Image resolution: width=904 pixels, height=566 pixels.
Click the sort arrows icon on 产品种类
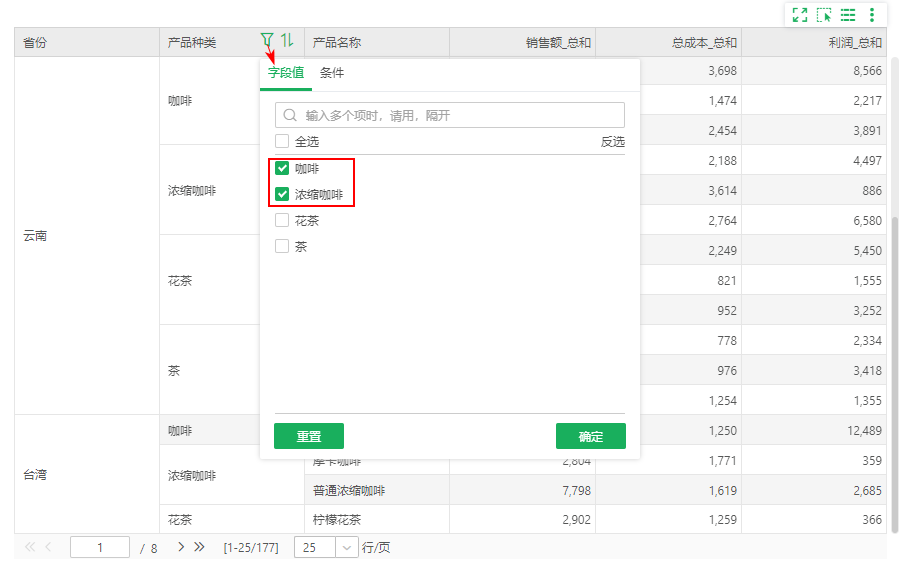tap(287, 40)
